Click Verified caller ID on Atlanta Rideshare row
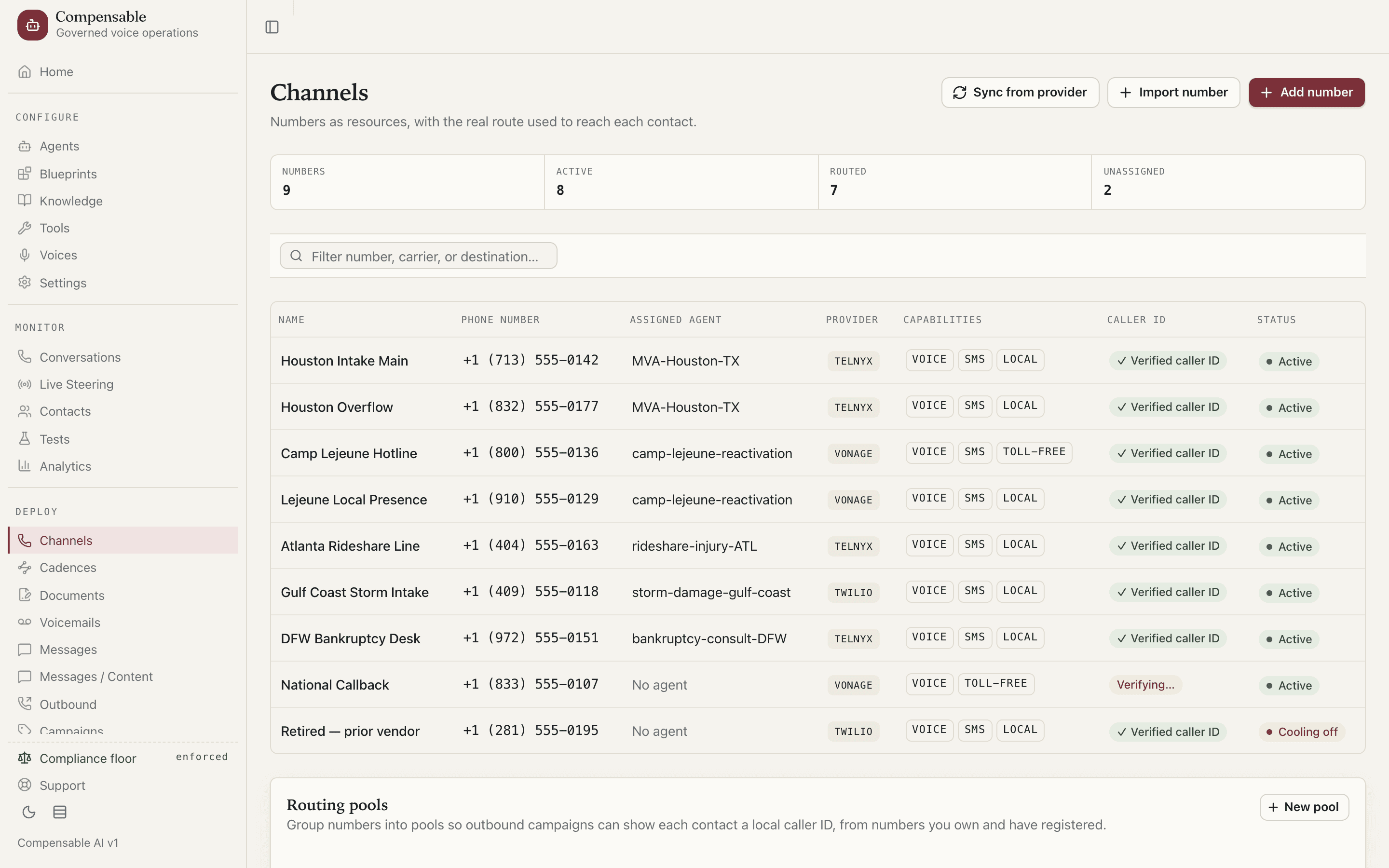Viewport: 1389px width, 868px height. point(1168,546)
